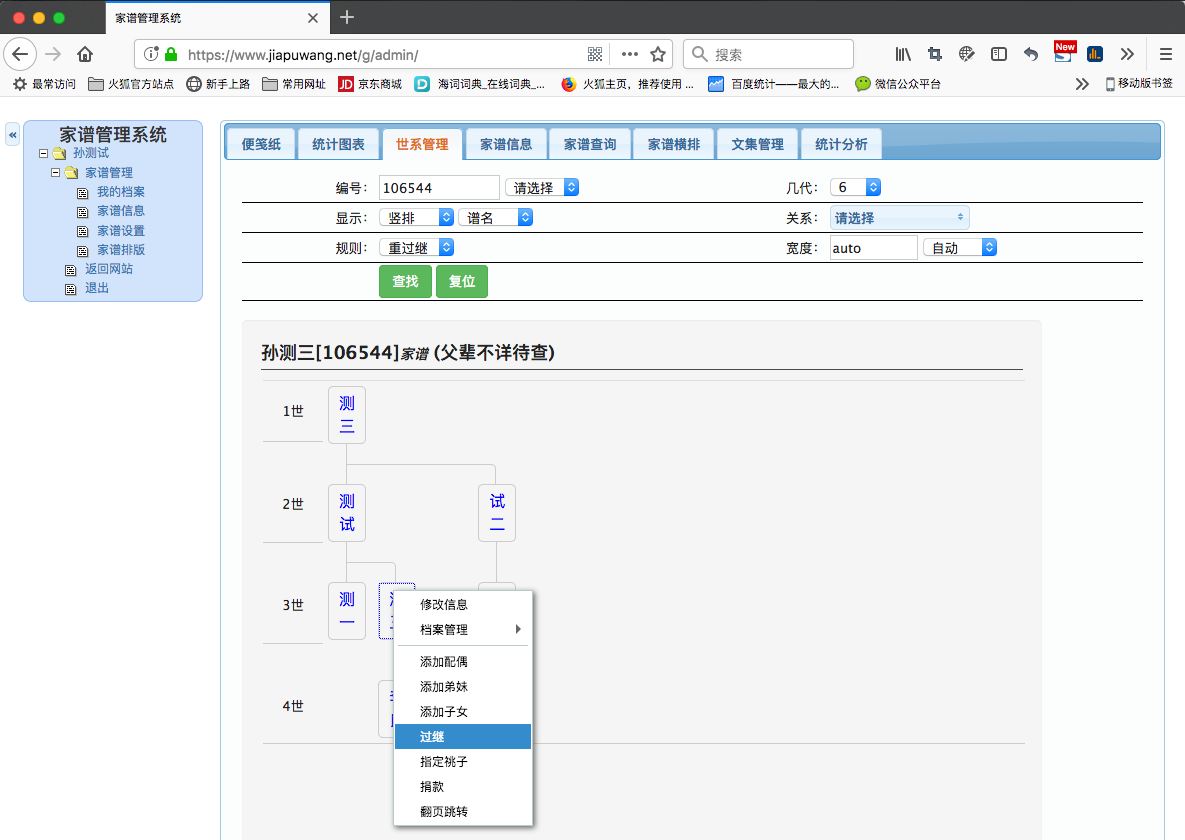Open 家谱设置 in sidebar tree

(120, 231)
